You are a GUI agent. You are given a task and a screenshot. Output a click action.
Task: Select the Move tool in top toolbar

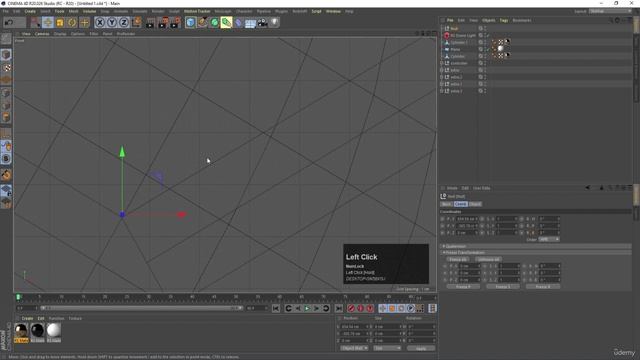click(48, 22)
